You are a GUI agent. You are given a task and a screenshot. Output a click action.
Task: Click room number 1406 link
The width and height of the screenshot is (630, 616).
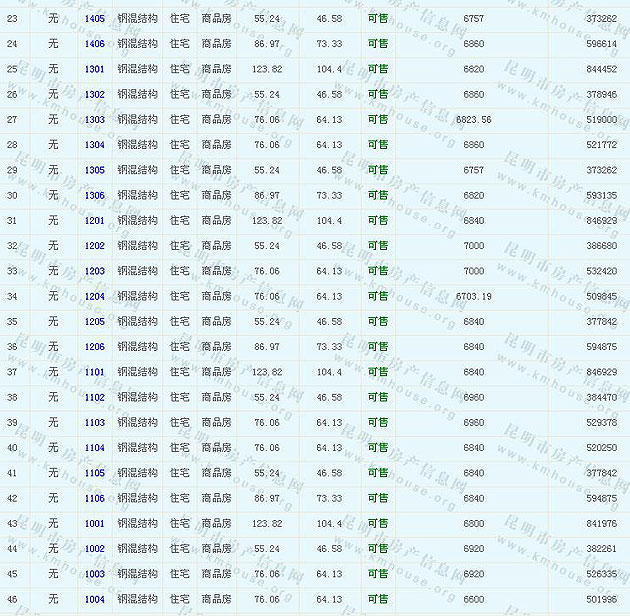[94, 44]
